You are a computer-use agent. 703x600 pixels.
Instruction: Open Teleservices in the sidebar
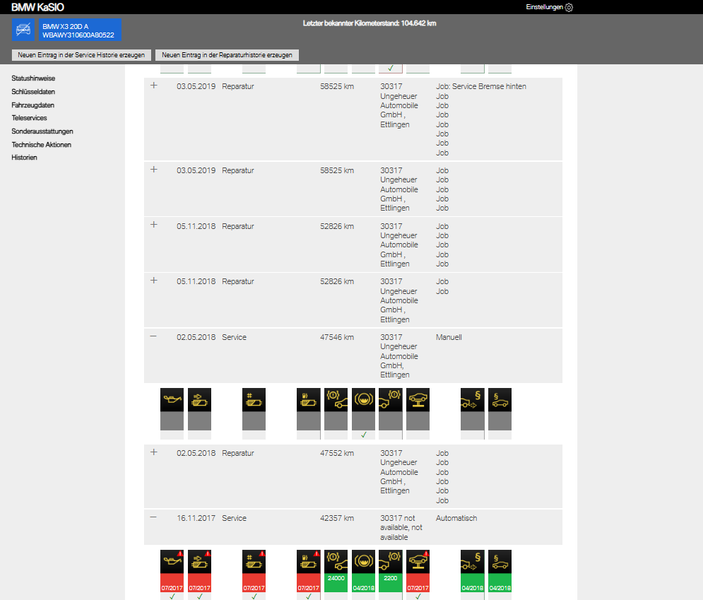(x=29, y=118)
